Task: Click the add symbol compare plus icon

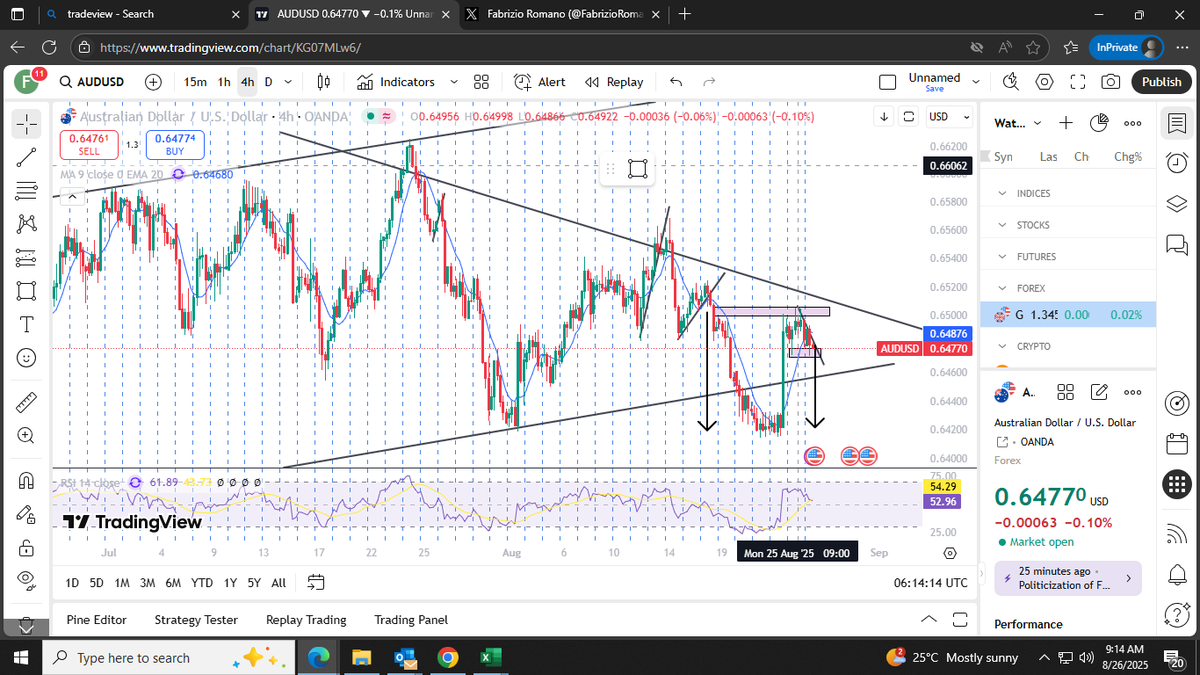Action: pos(154,82)
